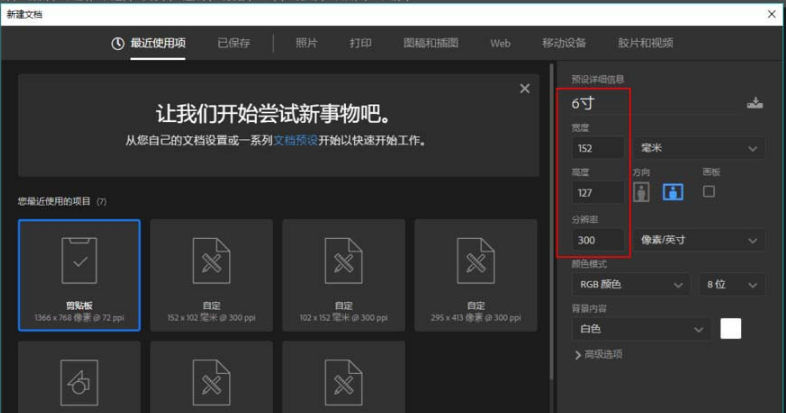Switch to the 胶片和视频 tab
The image size is (786, 413).
645,43
